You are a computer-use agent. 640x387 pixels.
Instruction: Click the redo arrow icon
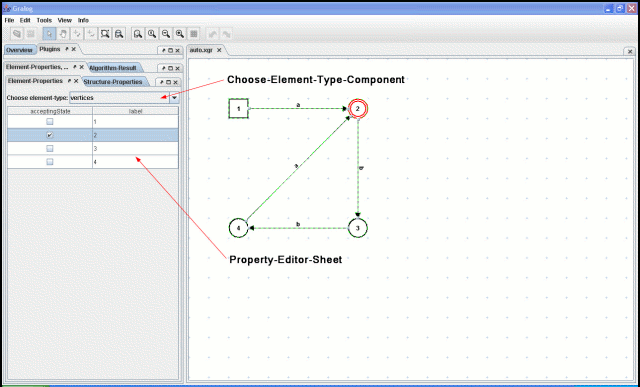(x=227, y=34)
